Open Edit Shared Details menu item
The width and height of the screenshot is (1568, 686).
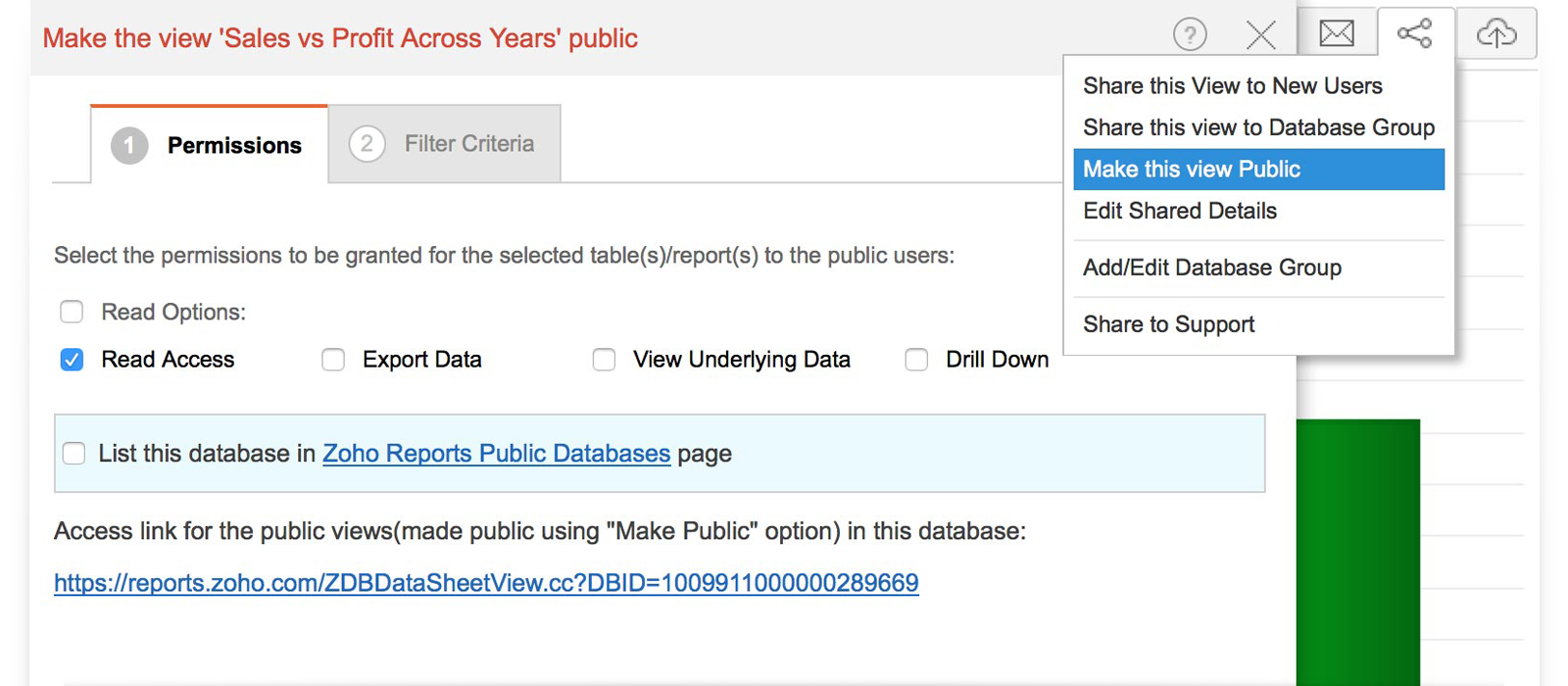tap(1180, 211)
